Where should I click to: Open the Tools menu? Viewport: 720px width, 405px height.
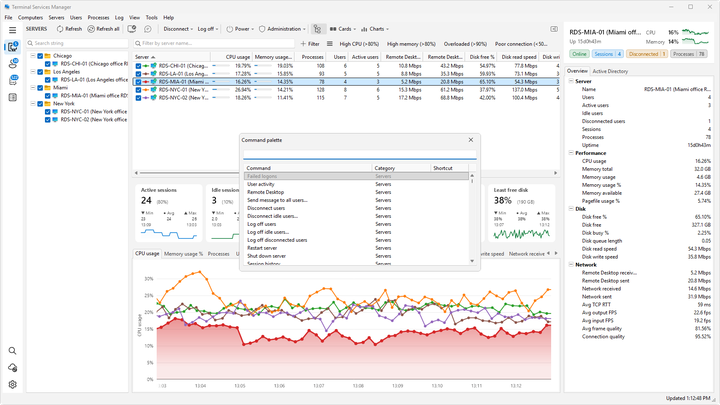152,17
